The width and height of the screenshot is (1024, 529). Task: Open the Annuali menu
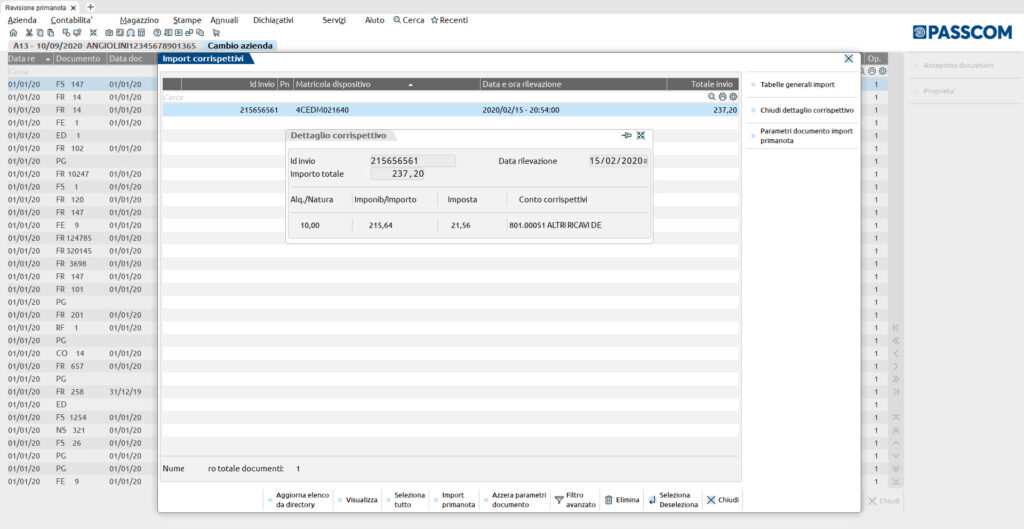224,20
